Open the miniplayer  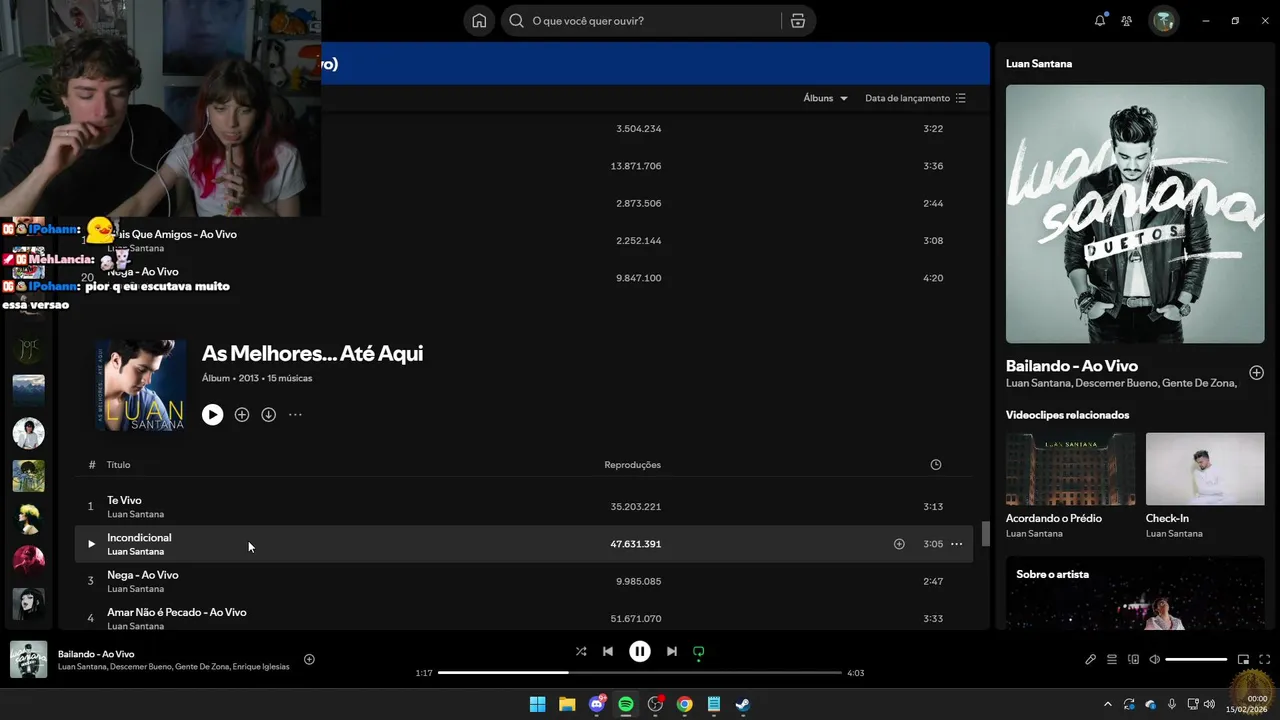pyautogui.click(x=1243, y=659)
